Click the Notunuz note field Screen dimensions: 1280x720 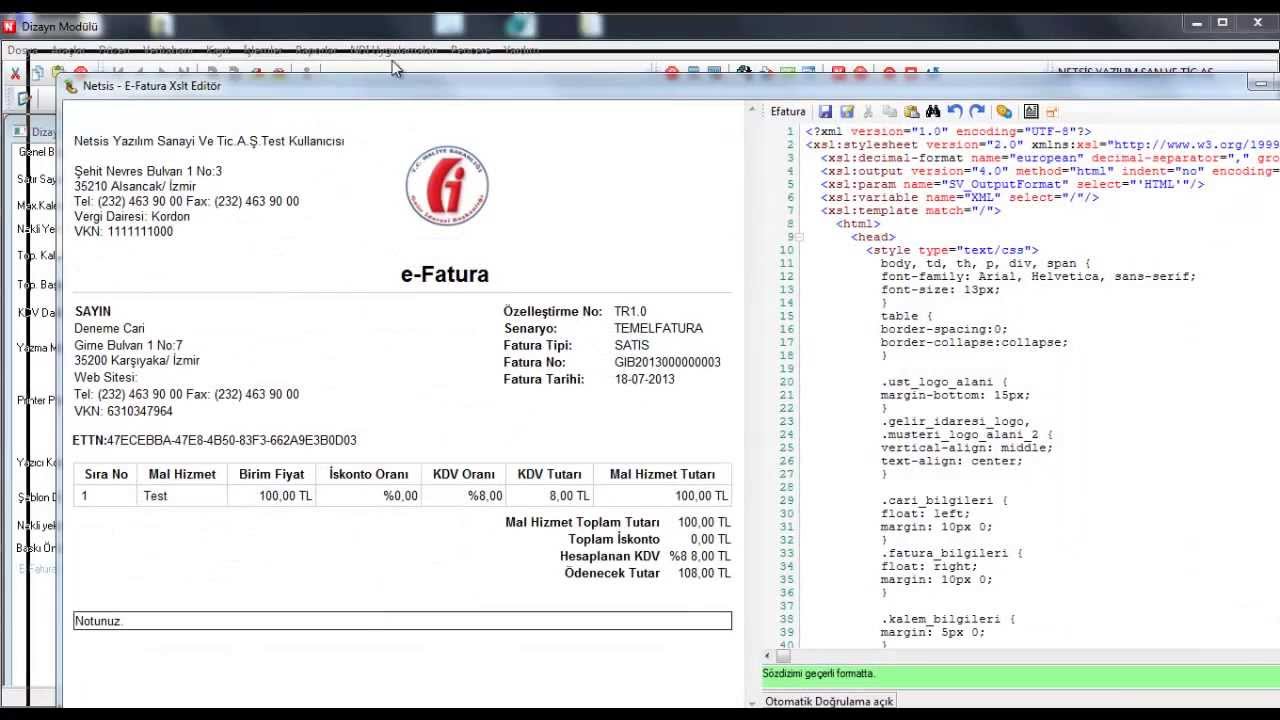pyautogui.click(x=402, y=621)
